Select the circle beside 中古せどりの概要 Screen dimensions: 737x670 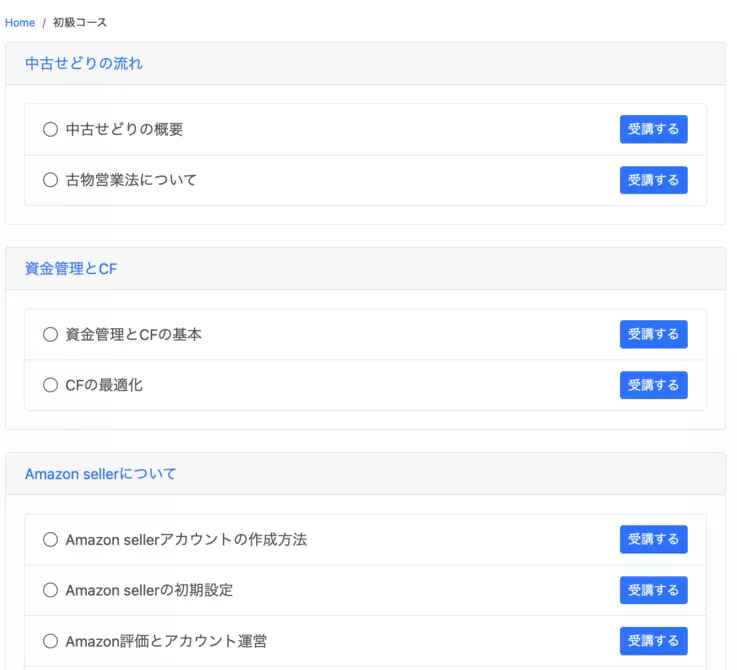50,129
